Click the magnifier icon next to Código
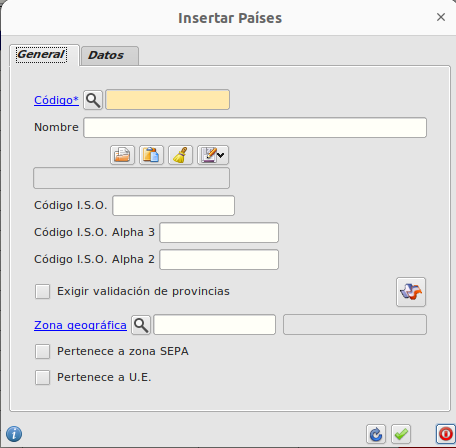Viewport: 456px width, 448px height. pos(93,100)
